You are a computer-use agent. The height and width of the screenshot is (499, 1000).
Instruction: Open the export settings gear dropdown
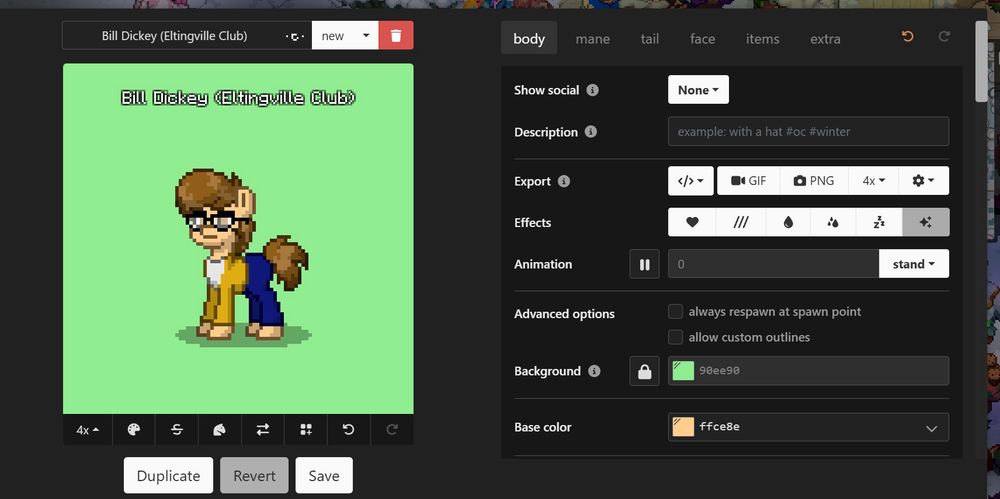point(923,181)
